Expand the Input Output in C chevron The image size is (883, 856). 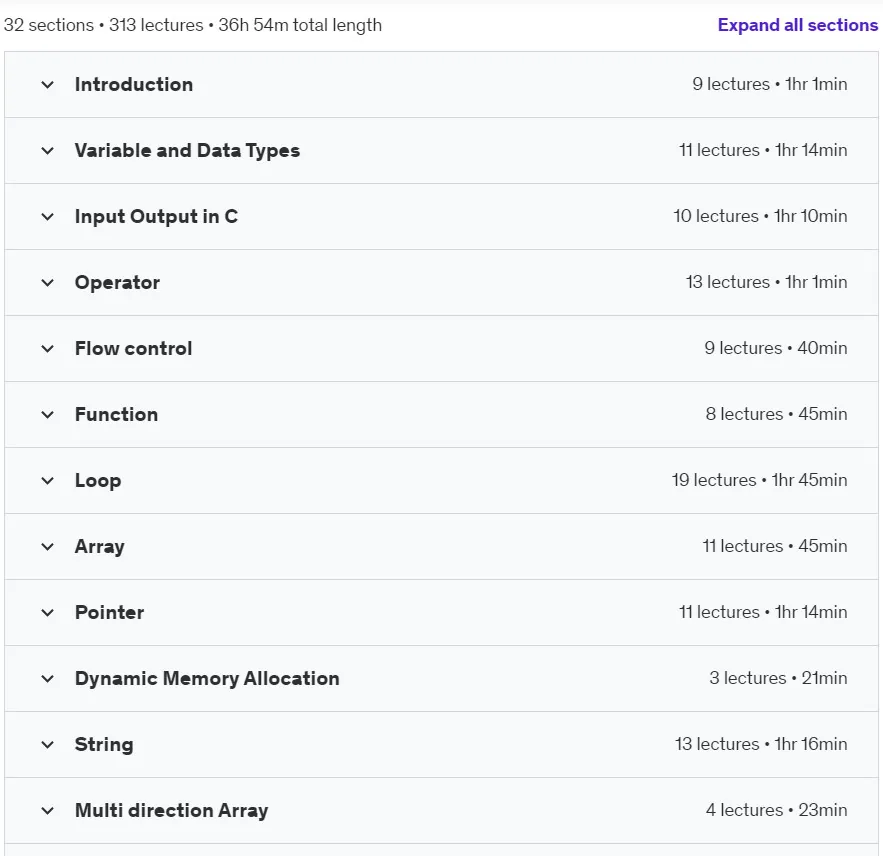[48, 217]
